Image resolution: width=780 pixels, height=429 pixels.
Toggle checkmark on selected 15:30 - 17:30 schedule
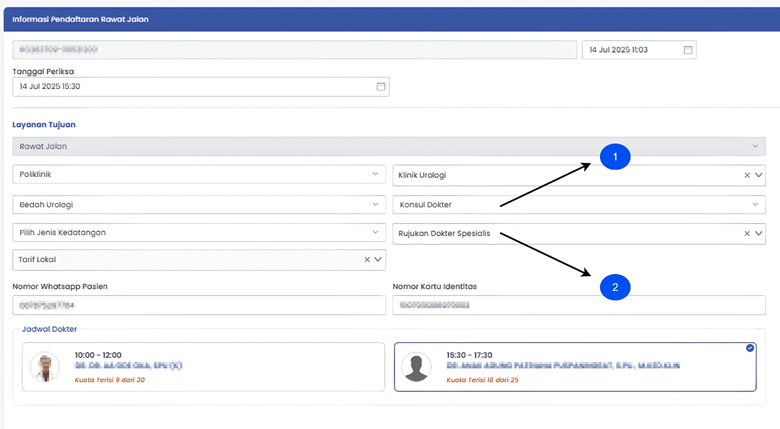[x=750, y=348]
